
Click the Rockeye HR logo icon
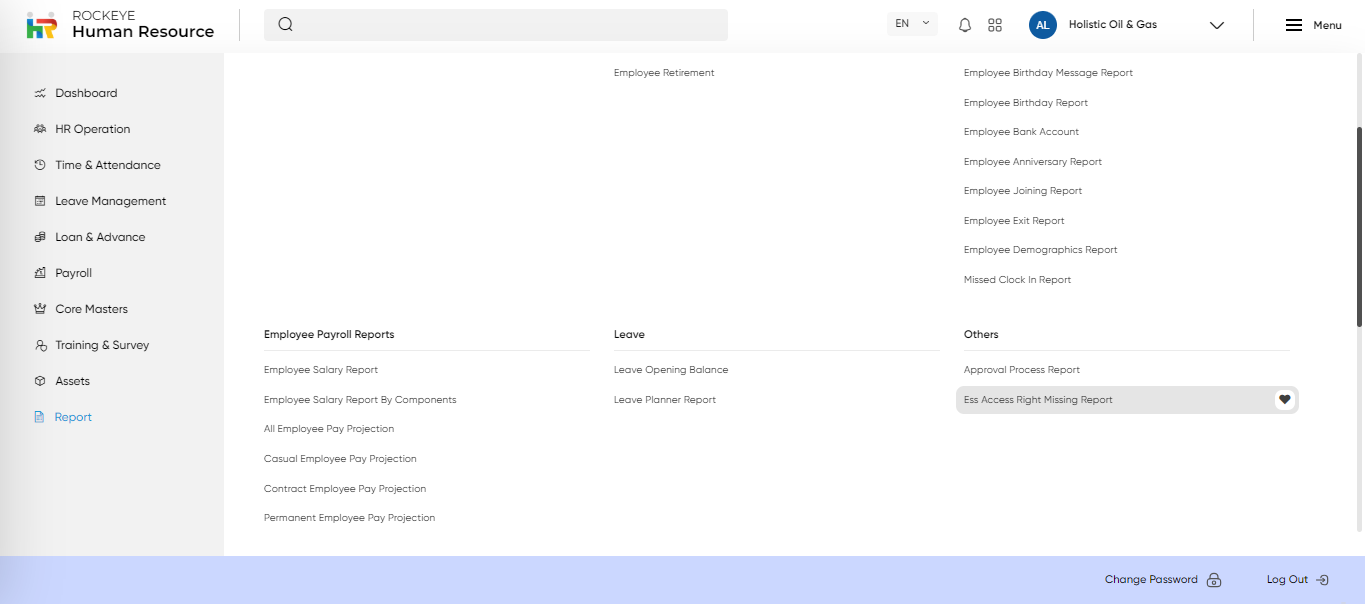click(42, 26)
